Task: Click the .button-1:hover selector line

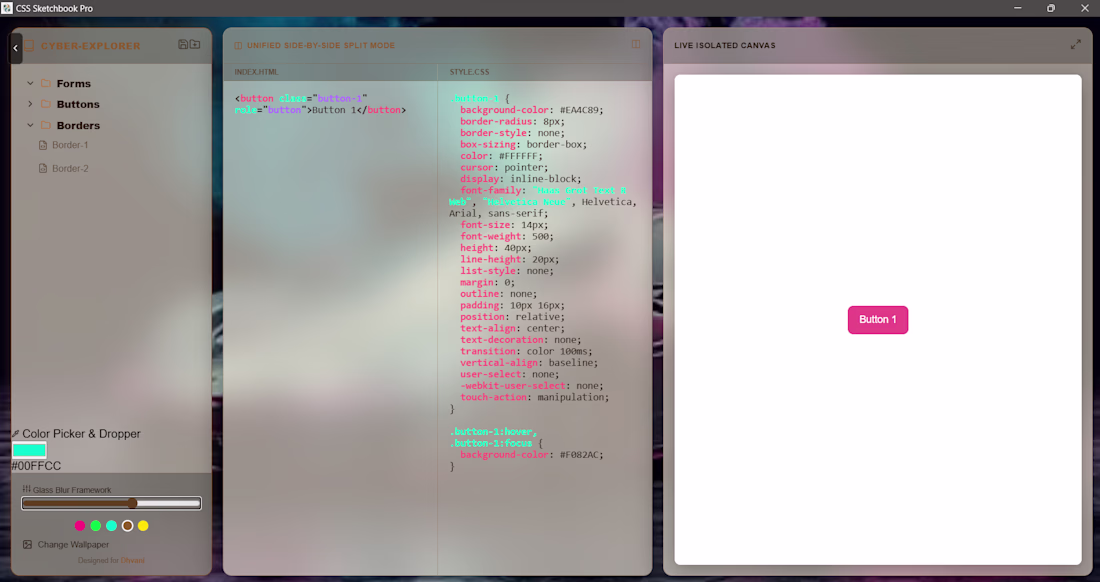Action: (x=493, y=432)
